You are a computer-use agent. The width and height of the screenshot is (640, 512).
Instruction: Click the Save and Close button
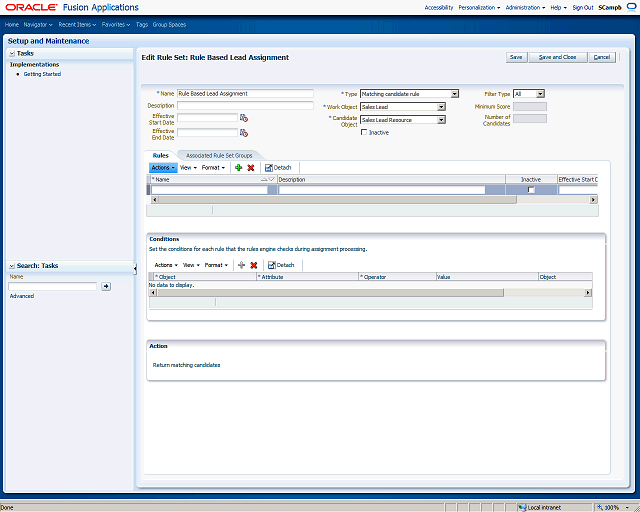coord(558,57)
